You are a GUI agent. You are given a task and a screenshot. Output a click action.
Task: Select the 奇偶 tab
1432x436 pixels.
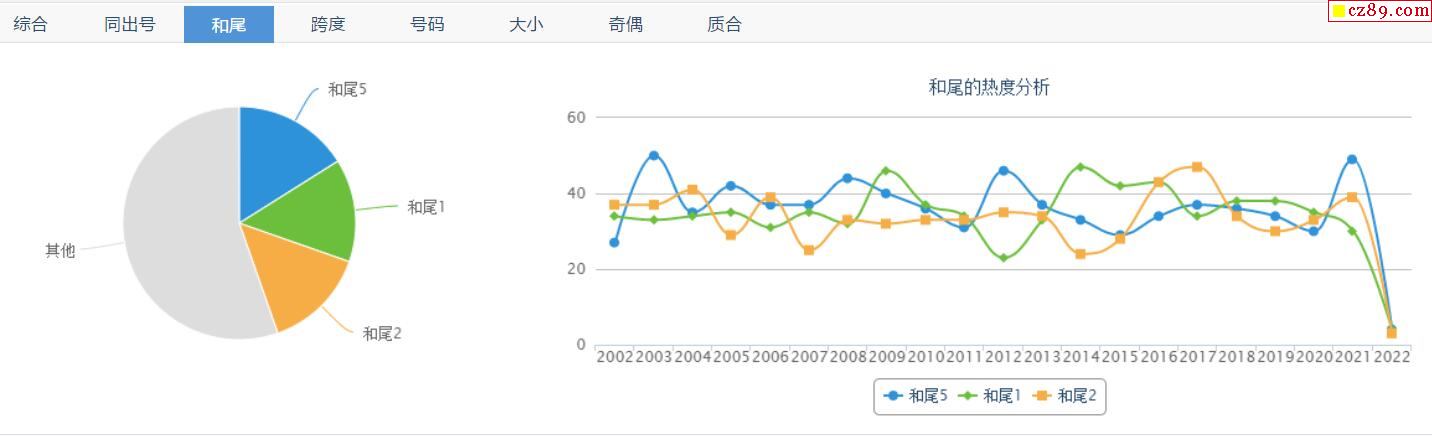[x=625, y=24]
